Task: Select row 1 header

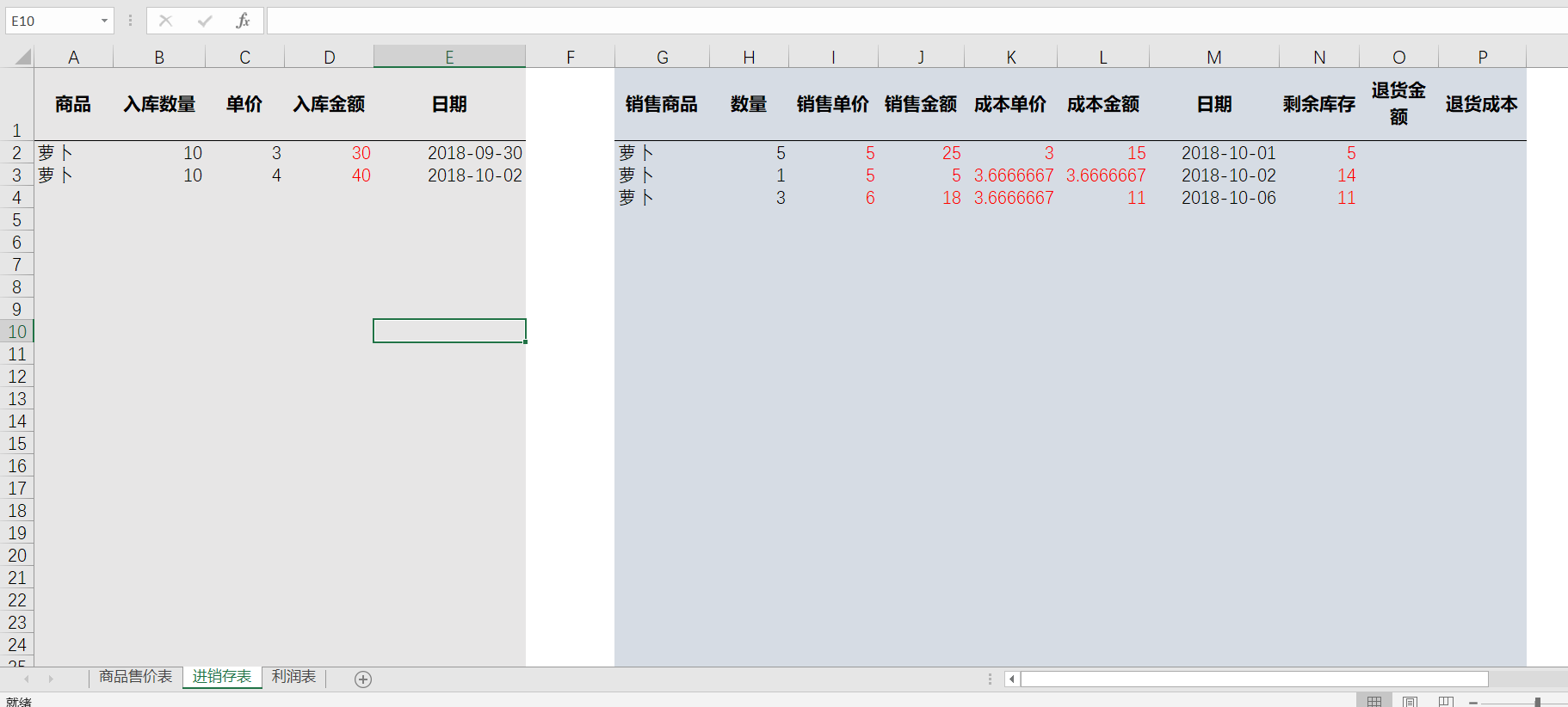Action: [17, 104]
